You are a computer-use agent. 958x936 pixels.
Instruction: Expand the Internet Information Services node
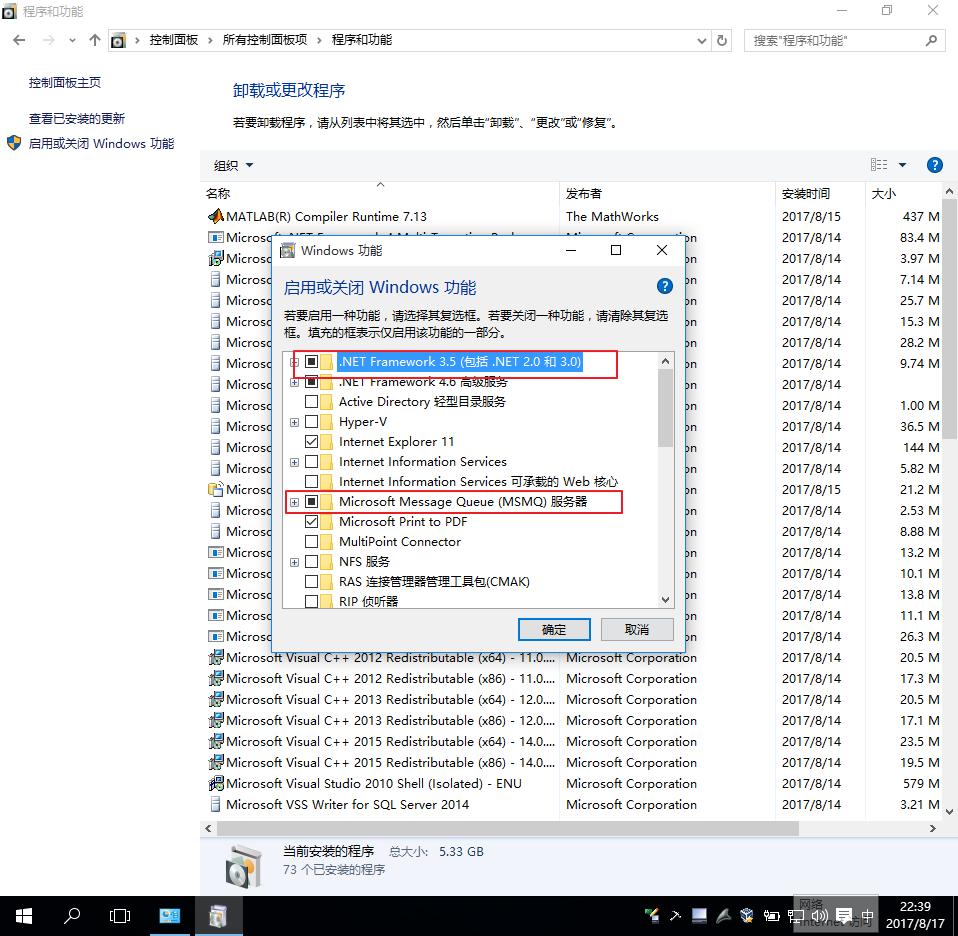point(294,462)
